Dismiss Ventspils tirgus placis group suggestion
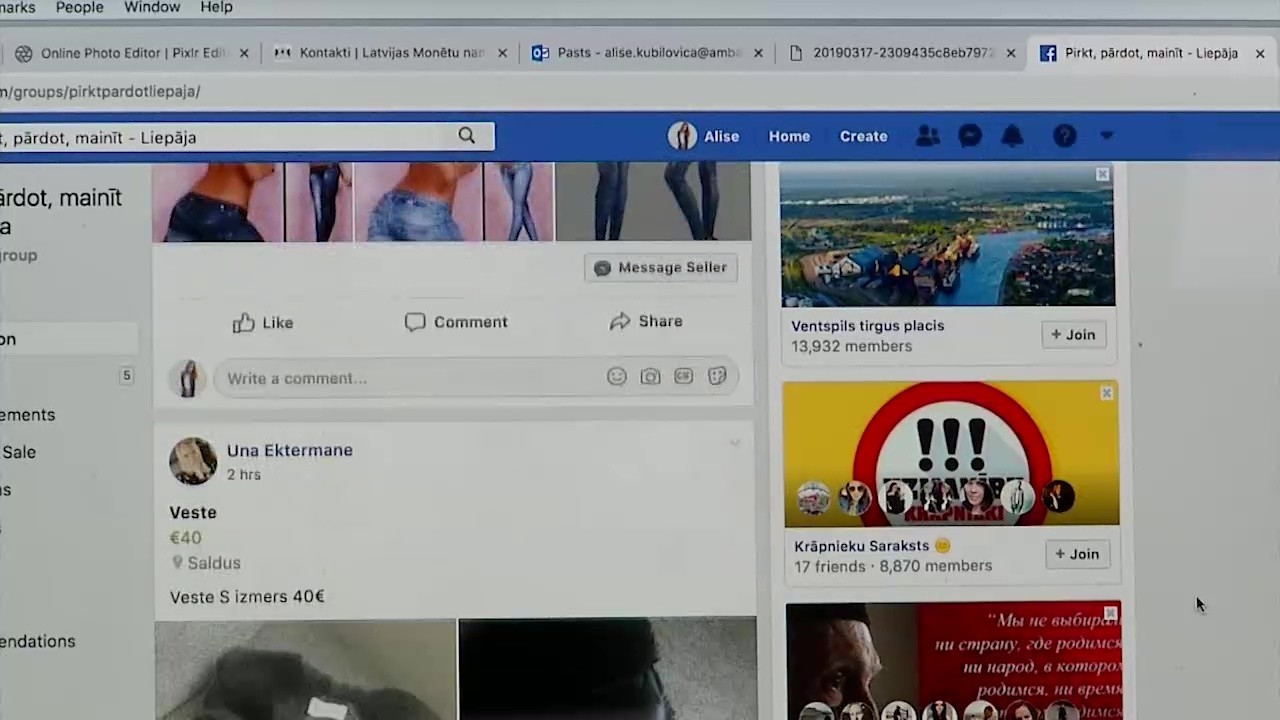 [x=1102, y=175]
